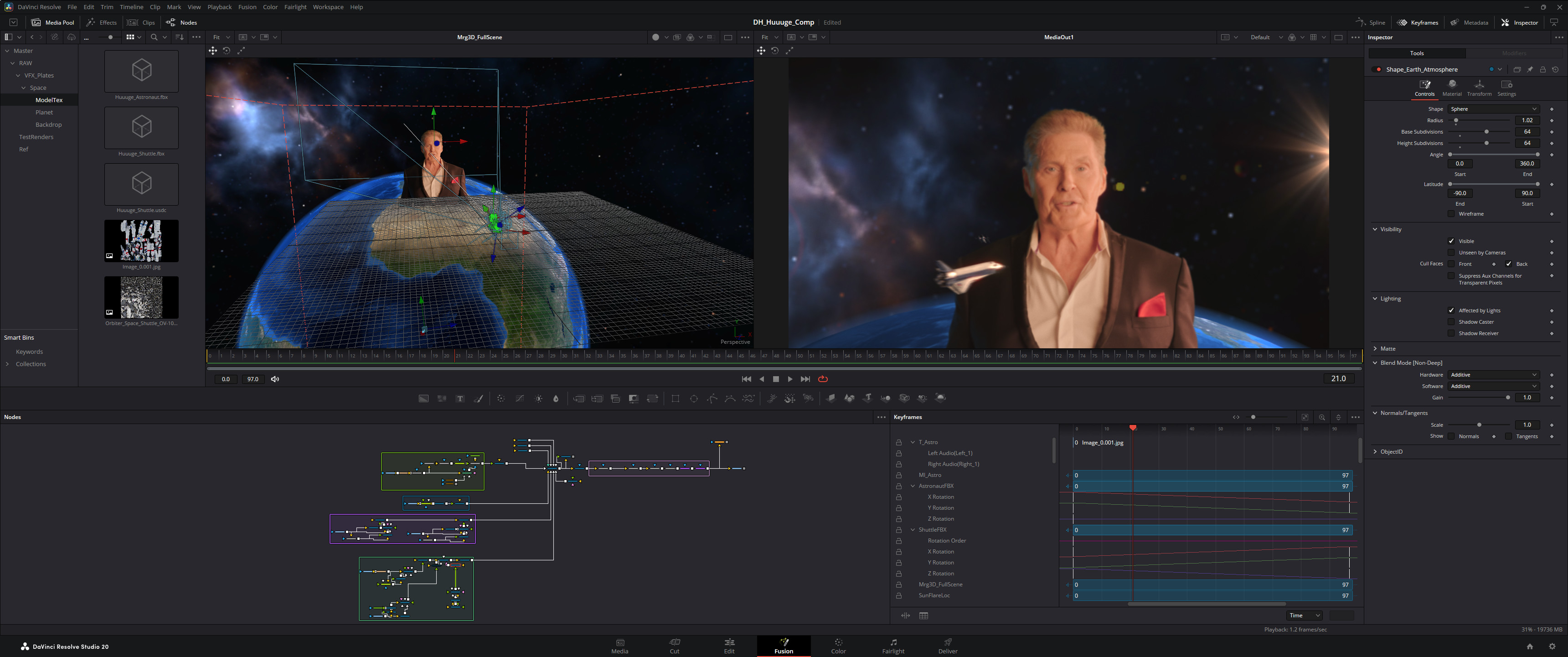
Task: Open the Shape dropdown set to Sphere
Action: point(1493,109)
